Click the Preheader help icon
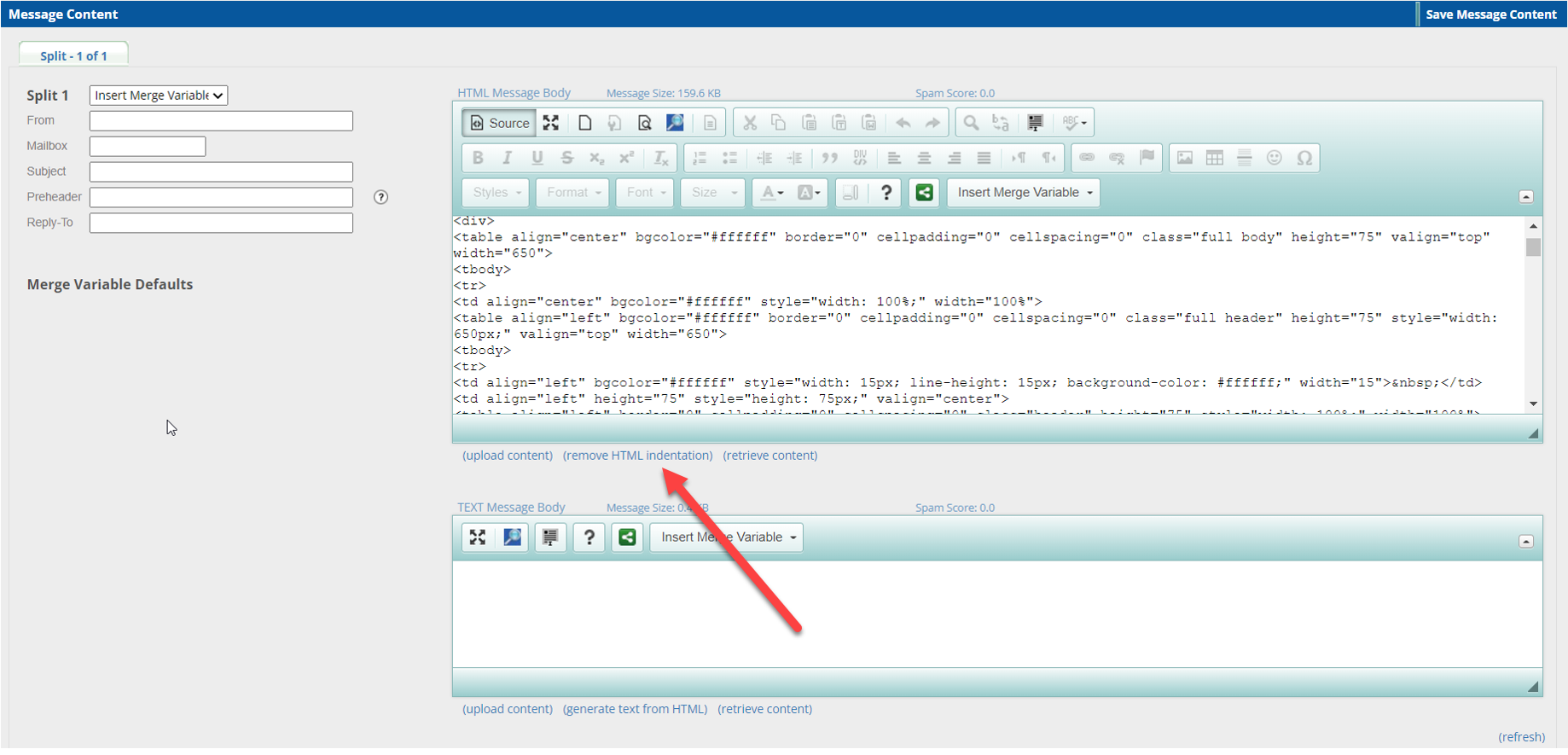 [381, 197]
